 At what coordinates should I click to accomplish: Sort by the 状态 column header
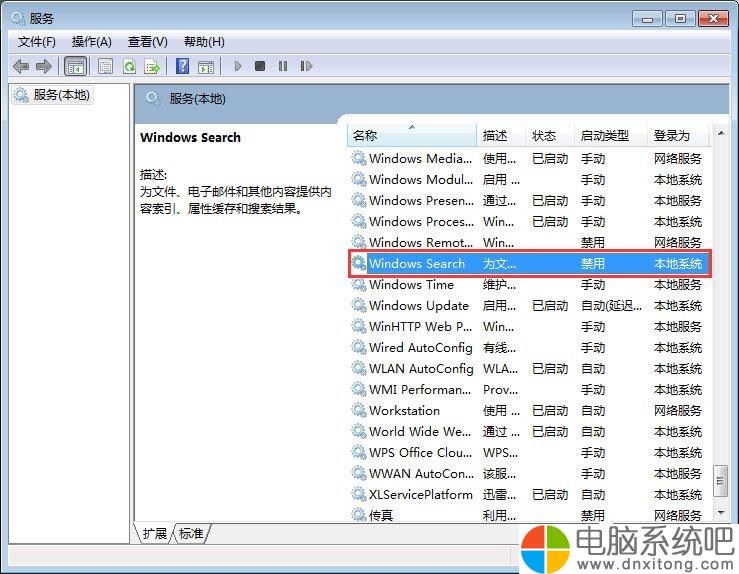tap(550, 136)
